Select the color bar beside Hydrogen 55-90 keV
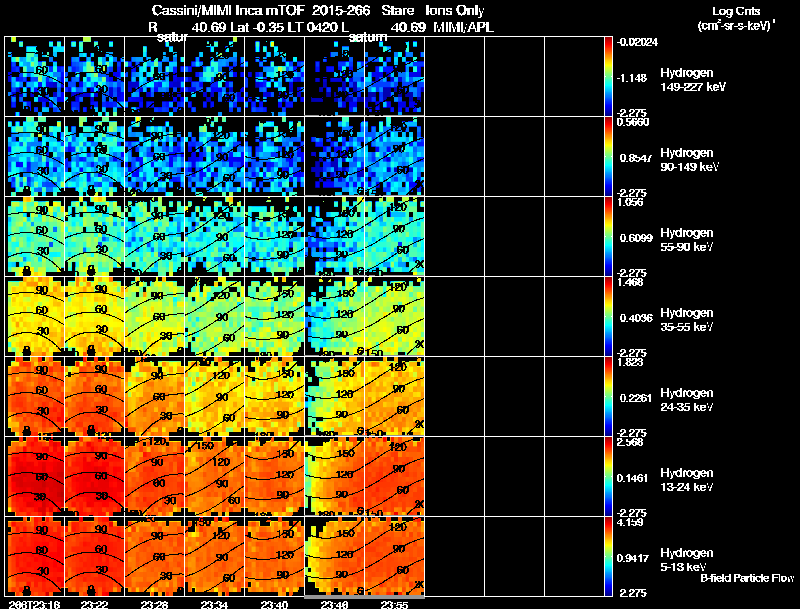The height and width of the screenshot is (609, 800). (x=608, y=236)
